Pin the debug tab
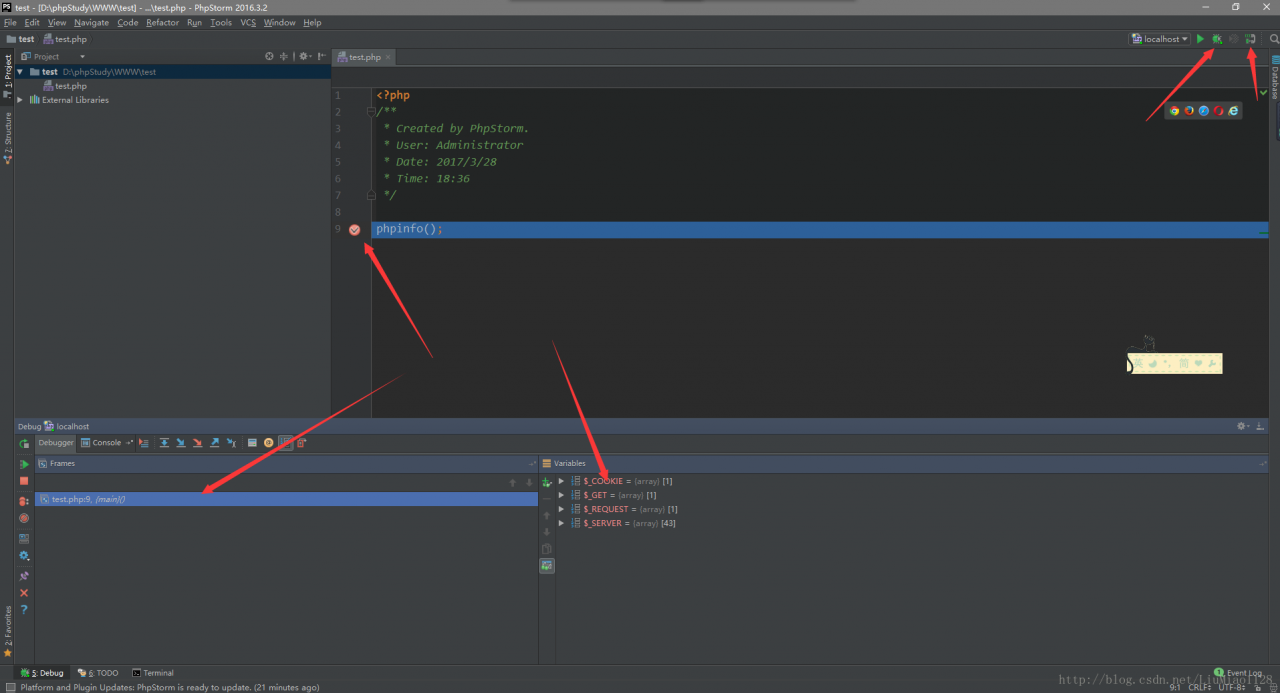Viewport: 1280px width, 693px height. (24, 576)
